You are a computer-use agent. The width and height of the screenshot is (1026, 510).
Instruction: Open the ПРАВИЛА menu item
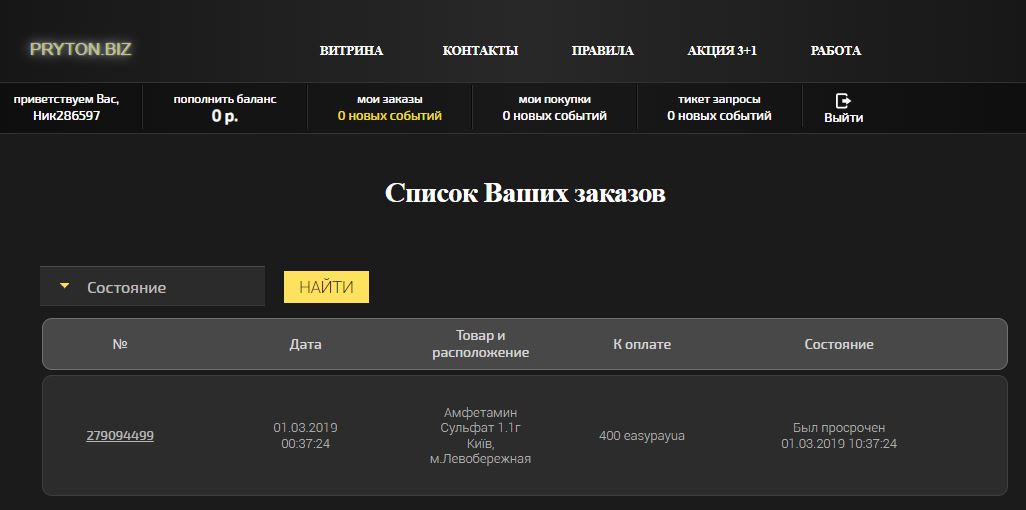[x=603, y=50]
